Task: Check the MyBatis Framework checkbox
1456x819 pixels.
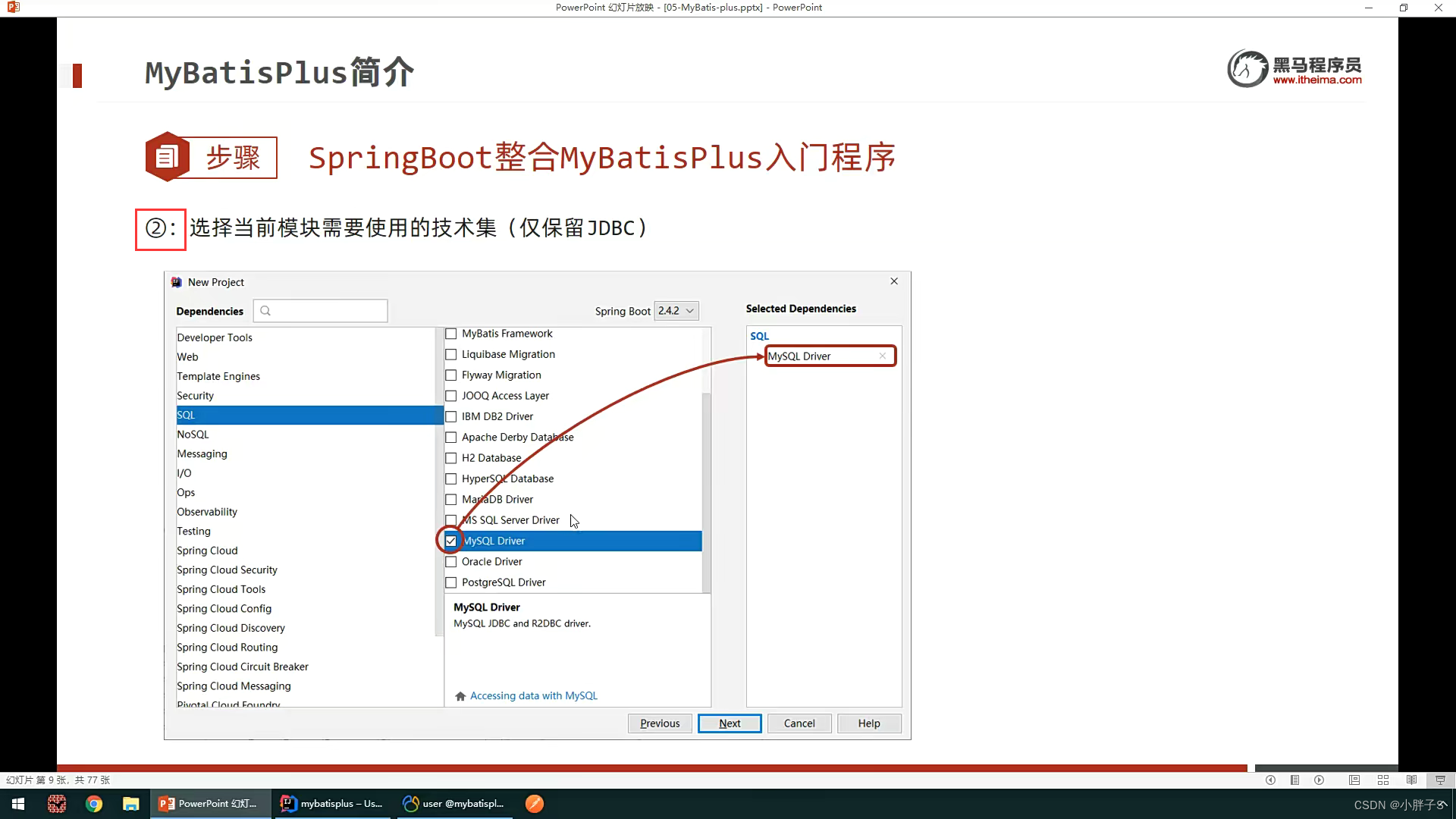Action: point(451,334)
